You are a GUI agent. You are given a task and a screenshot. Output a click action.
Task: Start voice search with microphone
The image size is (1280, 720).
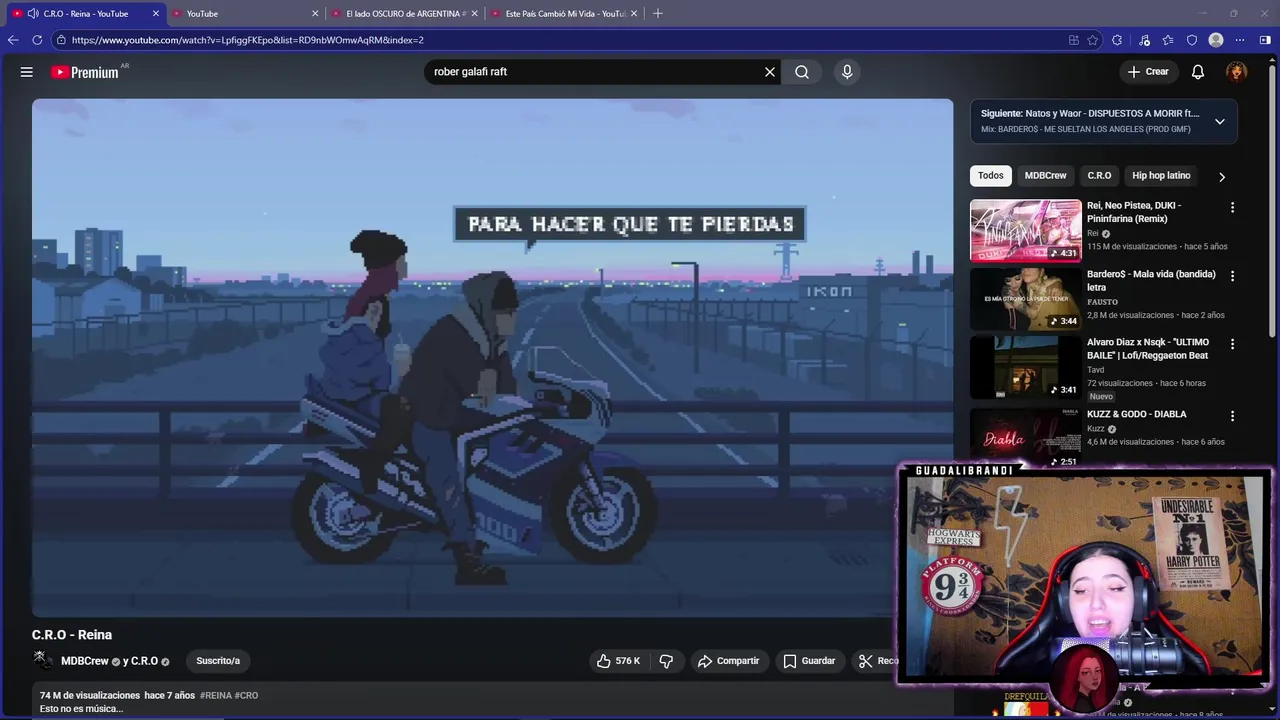point(847,72)
